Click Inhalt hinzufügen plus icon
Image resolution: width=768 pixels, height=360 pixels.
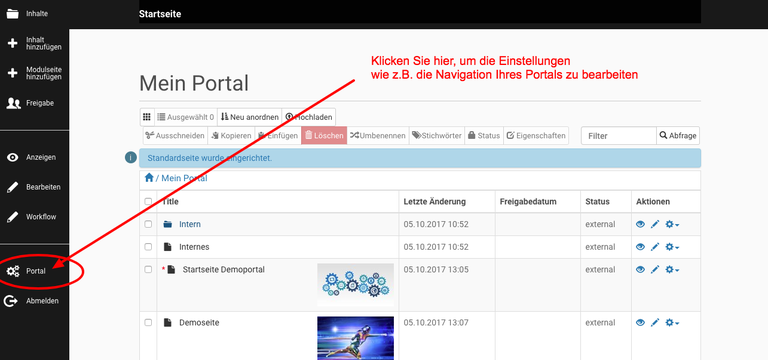click(13, 44)
